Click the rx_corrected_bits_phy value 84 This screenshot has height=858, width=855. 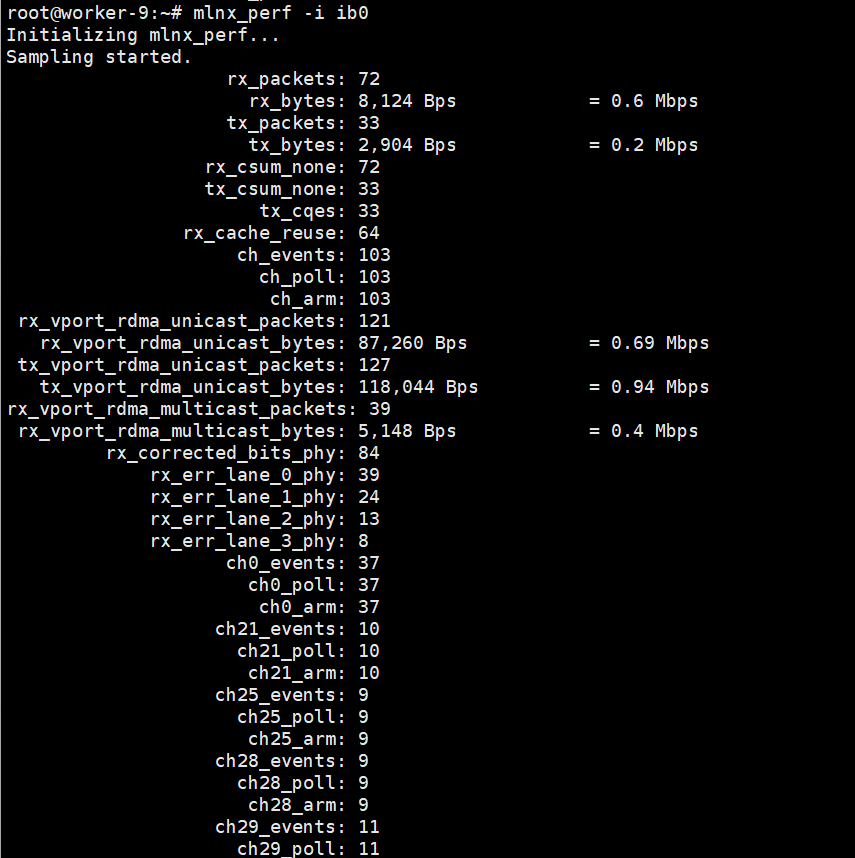pos(369,453)
